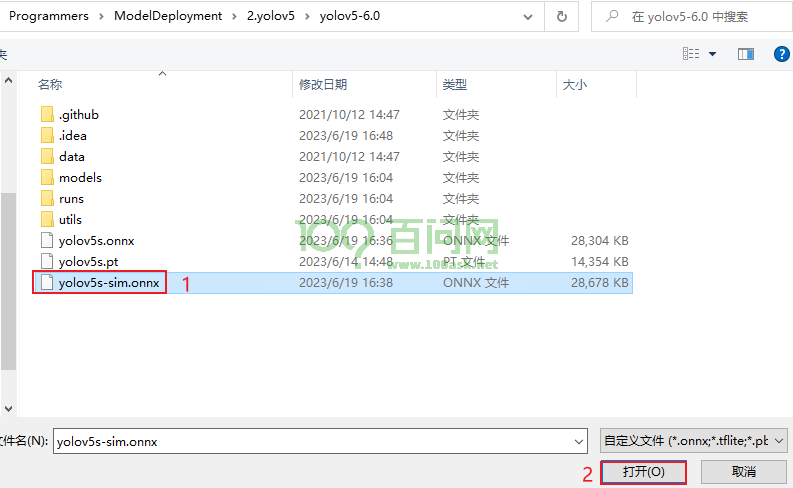Image resolution: width=793 pixels, height=488 pixels.
Task: Click the 打开(O) button
Action: 643,471
